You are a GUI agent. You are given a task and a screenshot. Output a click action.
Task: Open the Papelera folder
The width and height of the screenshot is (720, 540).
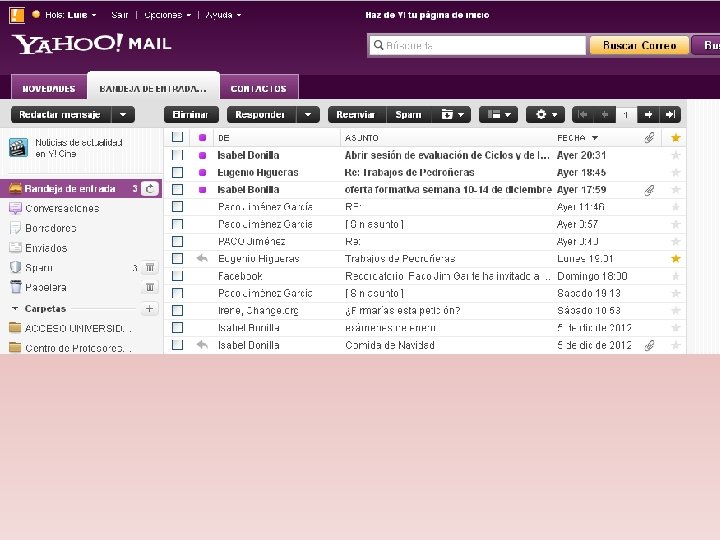tap(45, 287)
